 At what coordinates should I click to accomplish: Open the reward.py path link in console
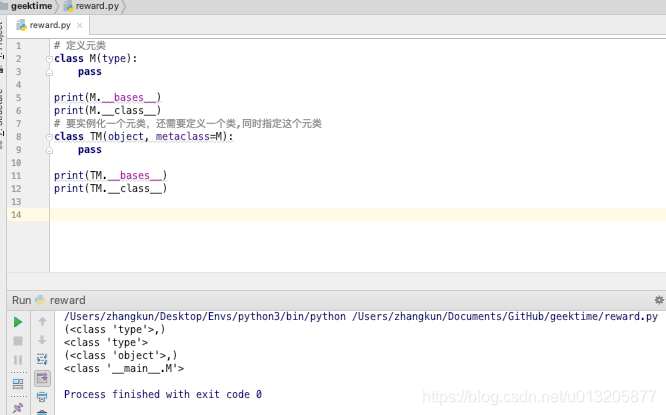coord(505,317)
